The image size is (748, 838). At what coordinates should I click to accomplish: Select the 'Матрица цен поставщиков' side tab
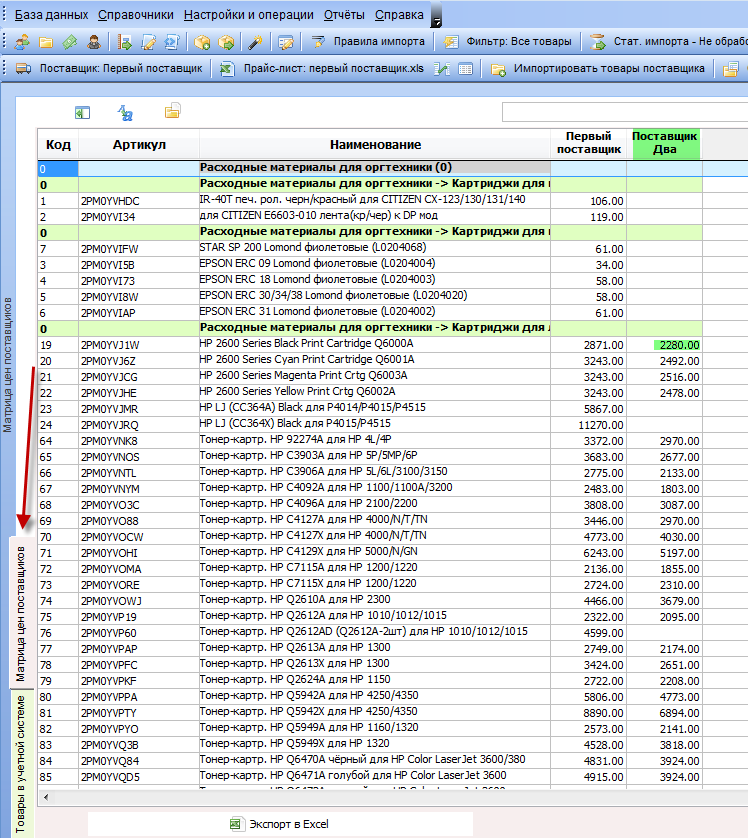tap(21, 613)
